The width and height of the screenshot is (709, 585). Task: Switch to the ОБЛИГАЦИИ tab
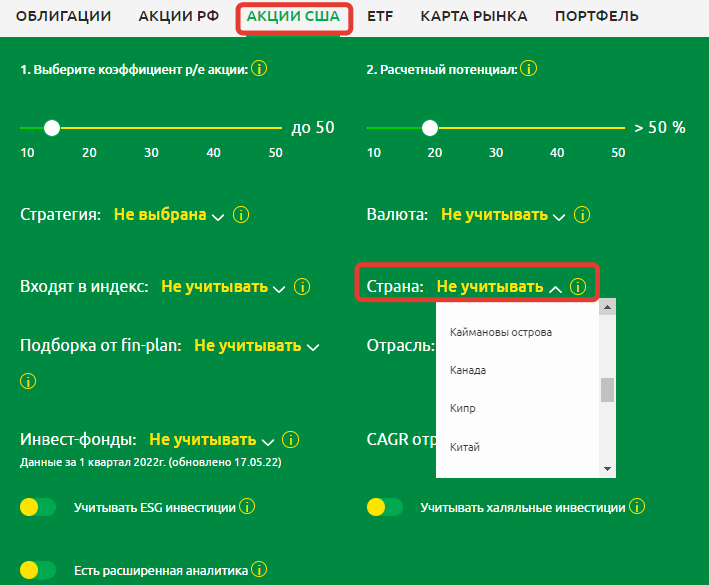pyautogui.click(x=64, y=16)
